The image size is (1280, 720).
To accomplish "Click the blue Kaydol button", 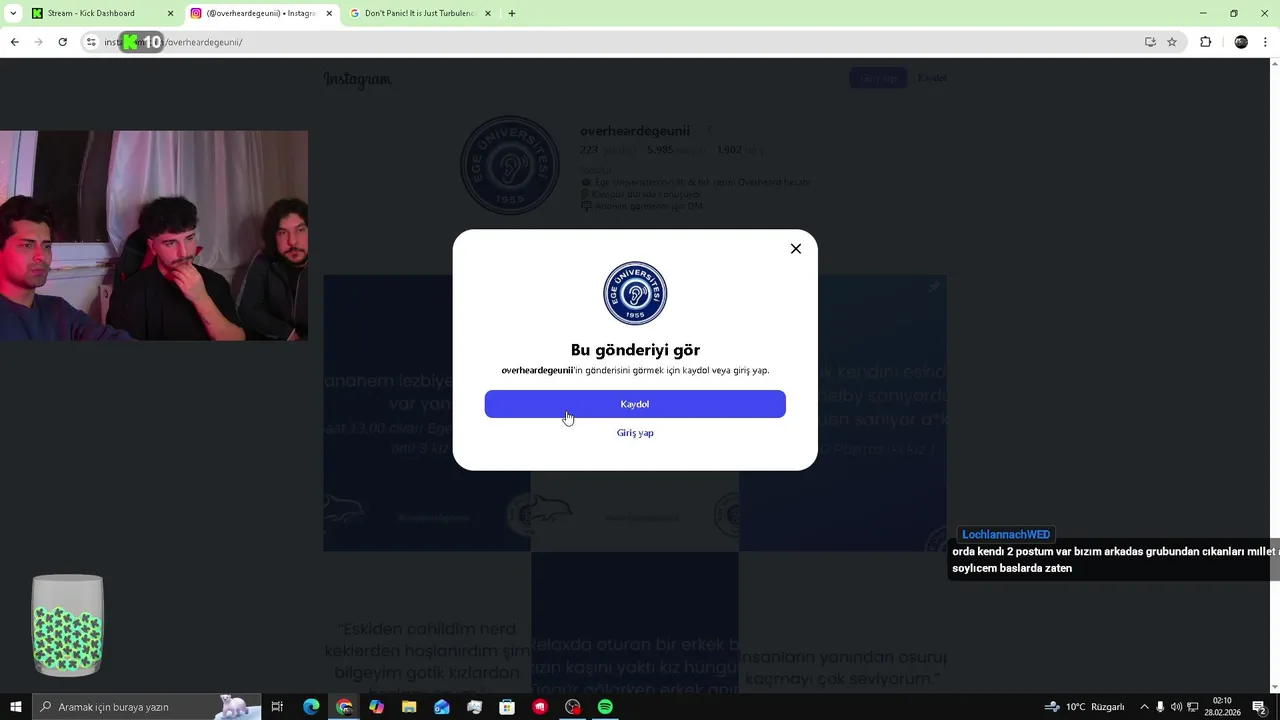I will (x=635, y=404).
